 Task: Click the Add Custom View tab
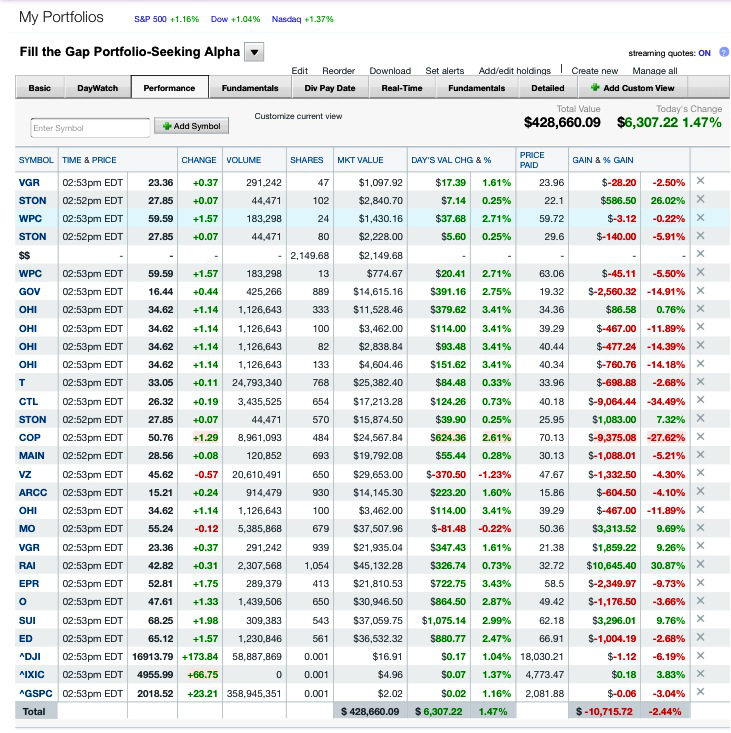pos(633,88)
